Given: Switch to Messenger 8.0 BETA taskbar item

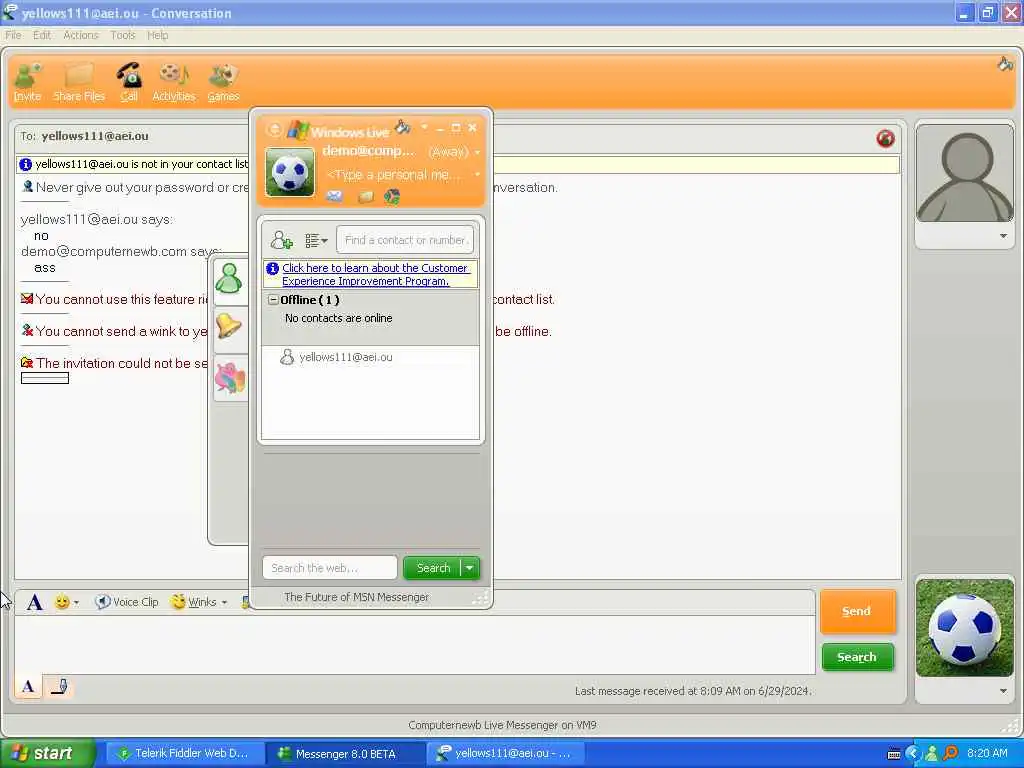Looking at the screenshot, I should click(x=345, y=754).
